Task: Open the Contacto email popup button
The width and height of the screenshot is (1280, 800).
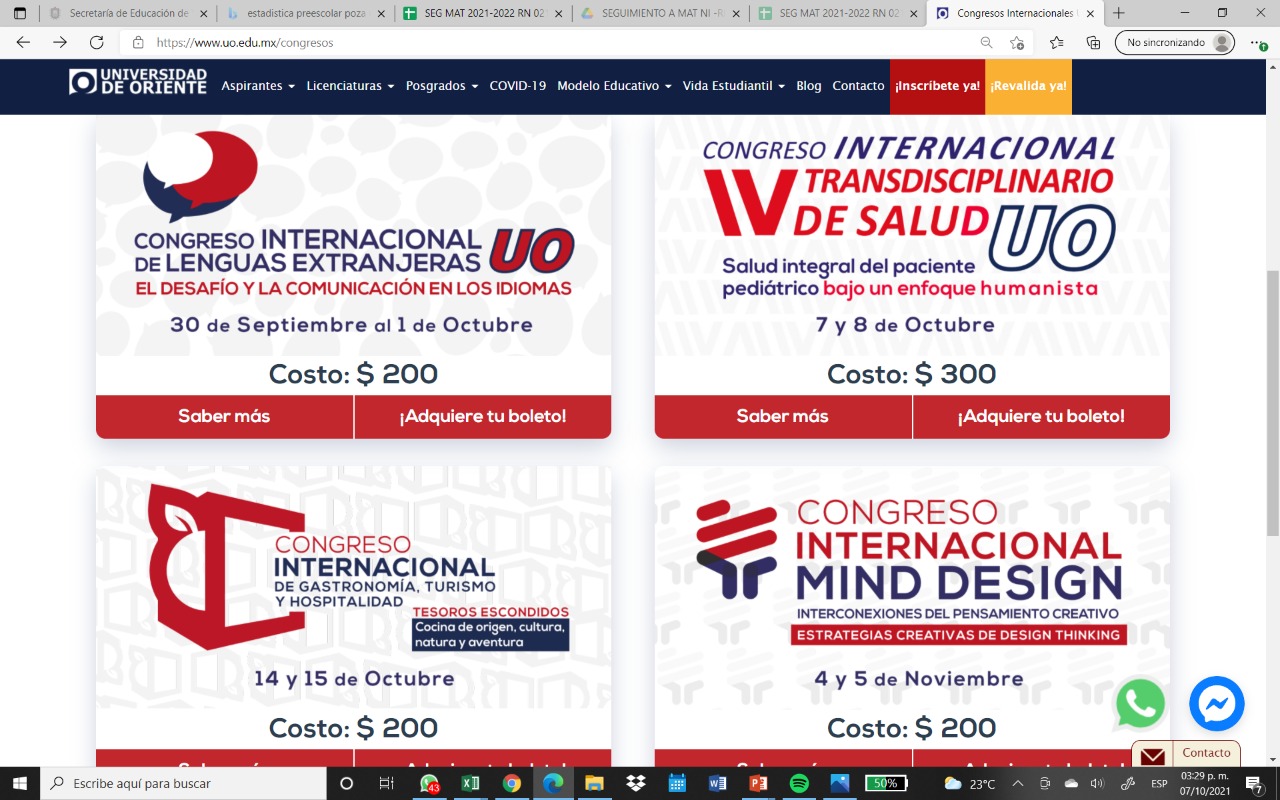Action: (x=1186, y=753)
